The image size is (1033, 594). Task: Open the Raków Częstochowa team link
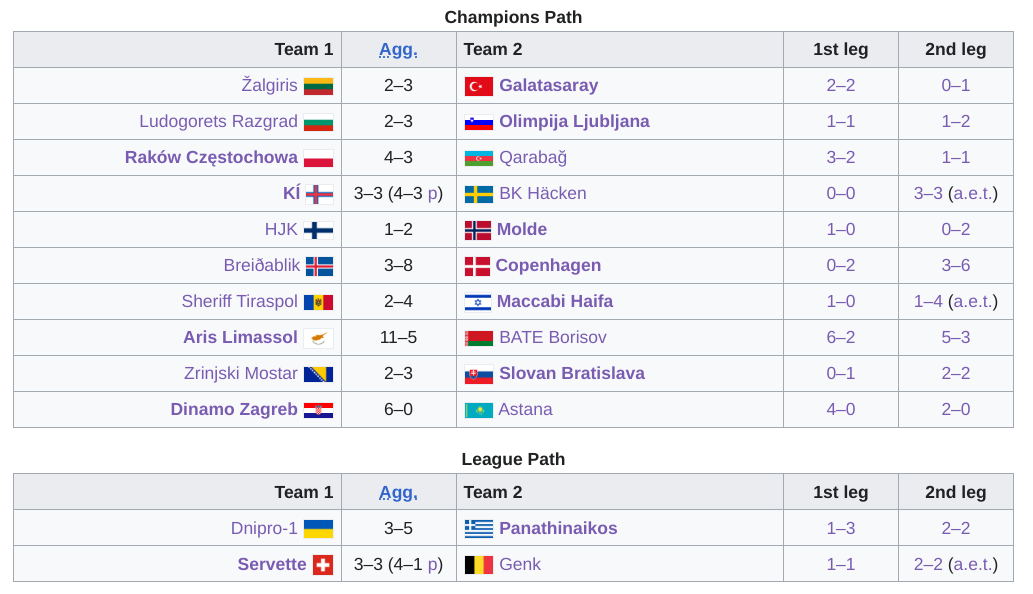[x=211, y=157]
